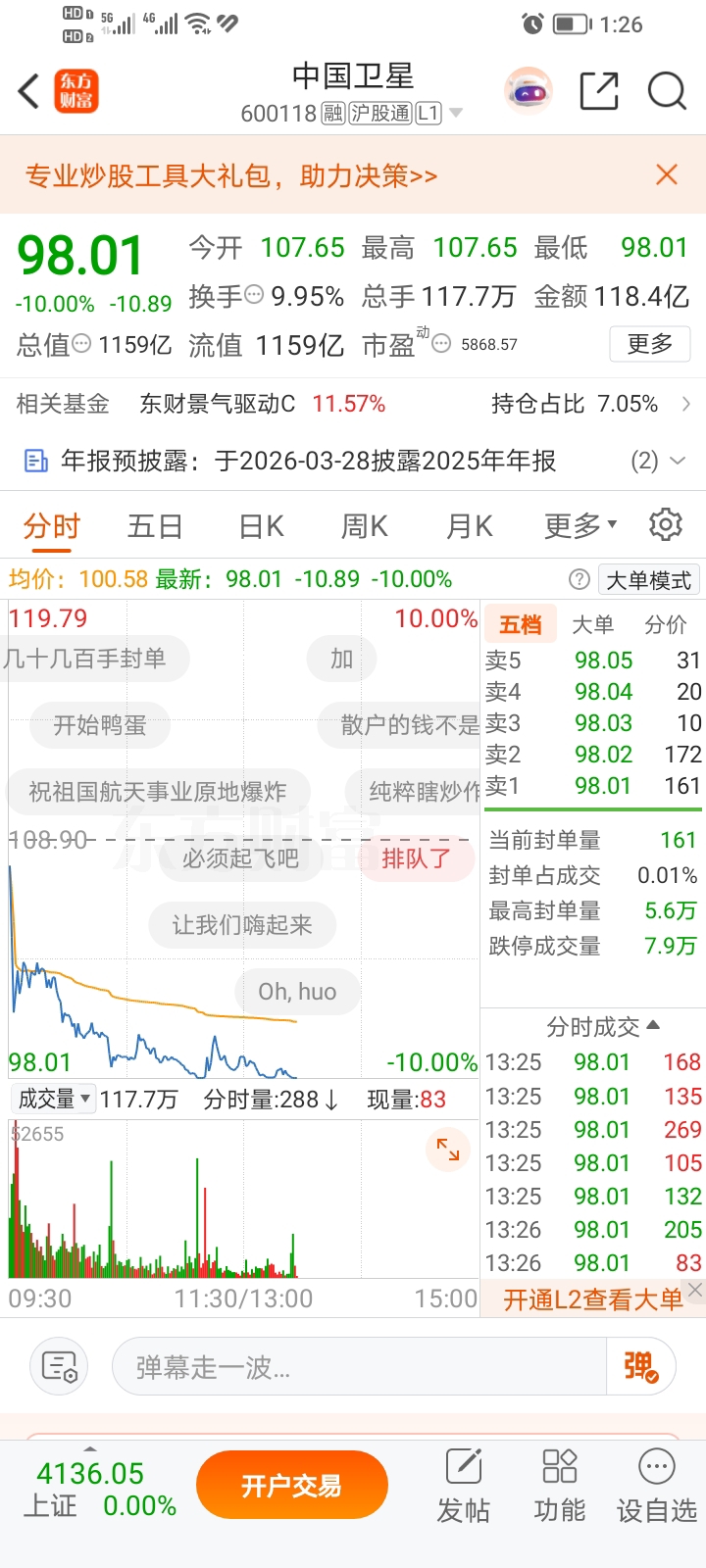Click the 开户交易 button
Image resolution: width=706 pixels, height=1568 pixels.
pos(292,1486)
